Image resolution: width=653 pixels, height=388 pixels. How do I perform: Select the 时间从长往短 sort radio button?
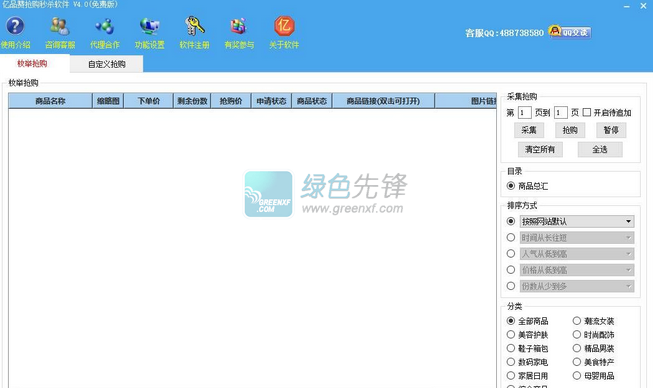[511, 237]
